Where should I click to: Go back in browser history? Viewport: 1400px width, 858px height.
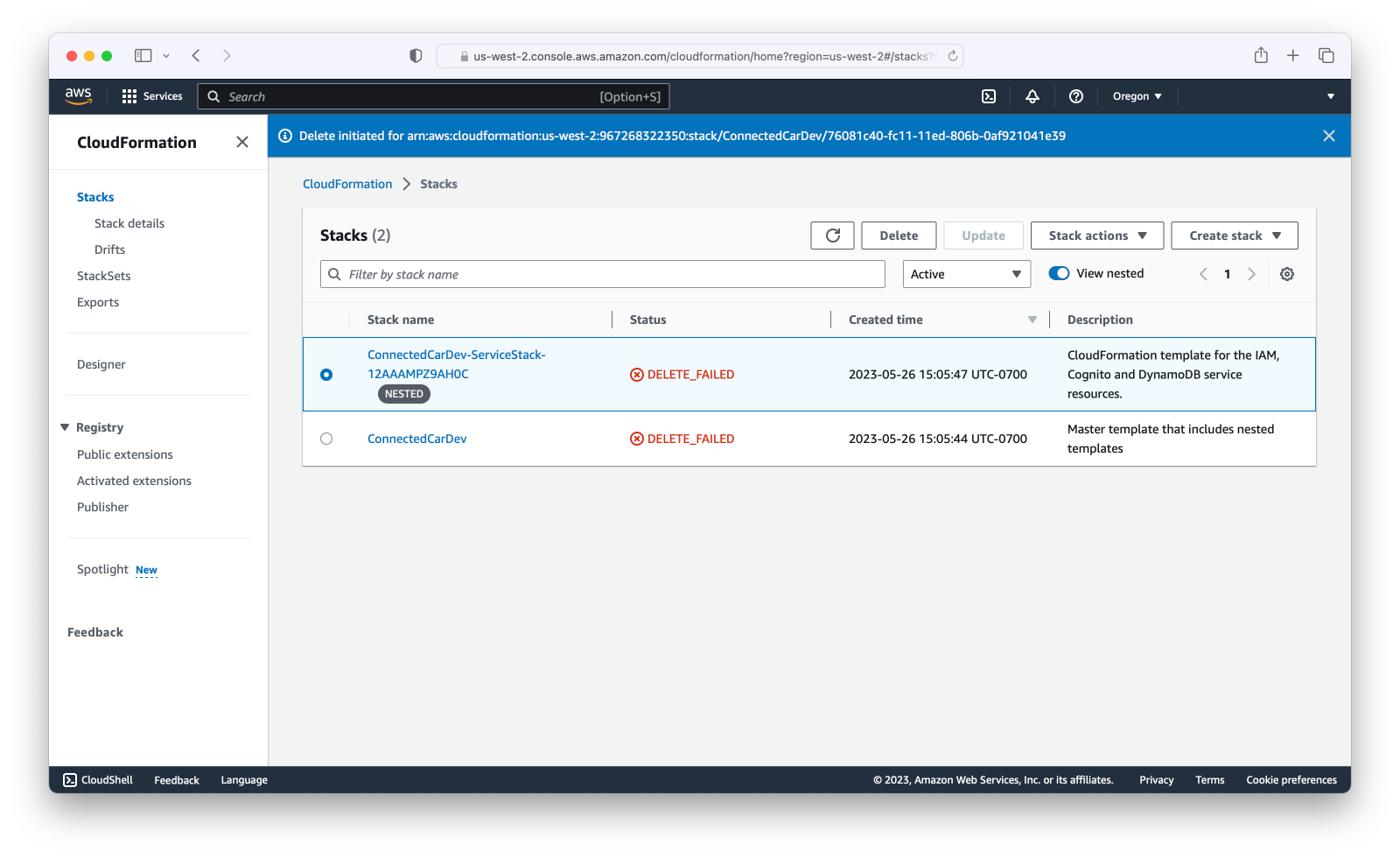click(x=196, y=55)
